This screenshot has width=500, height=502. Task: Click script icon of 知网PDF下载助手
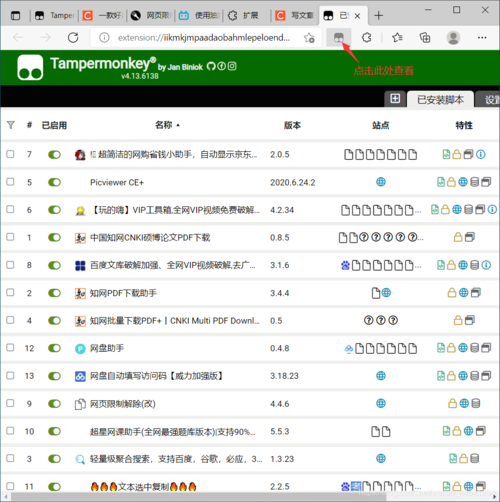click(x=80, y=293)
